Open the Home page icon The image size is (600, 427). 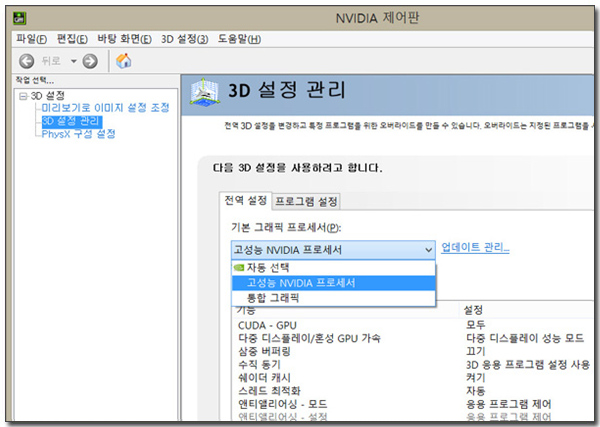124,61
